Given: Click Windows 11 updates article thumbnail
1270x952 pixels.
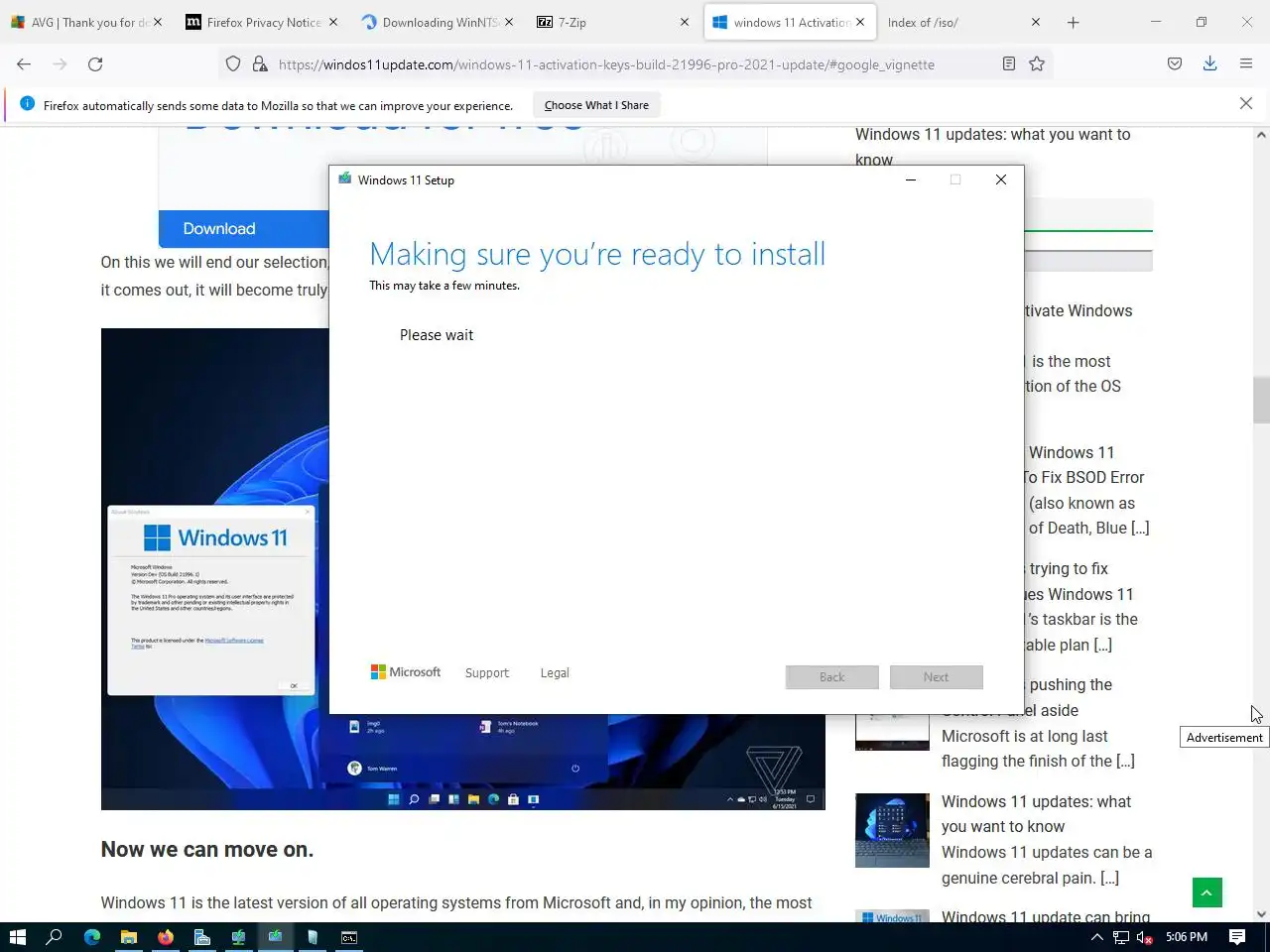Looking at the screenshot, I should [x=892, y=830].
